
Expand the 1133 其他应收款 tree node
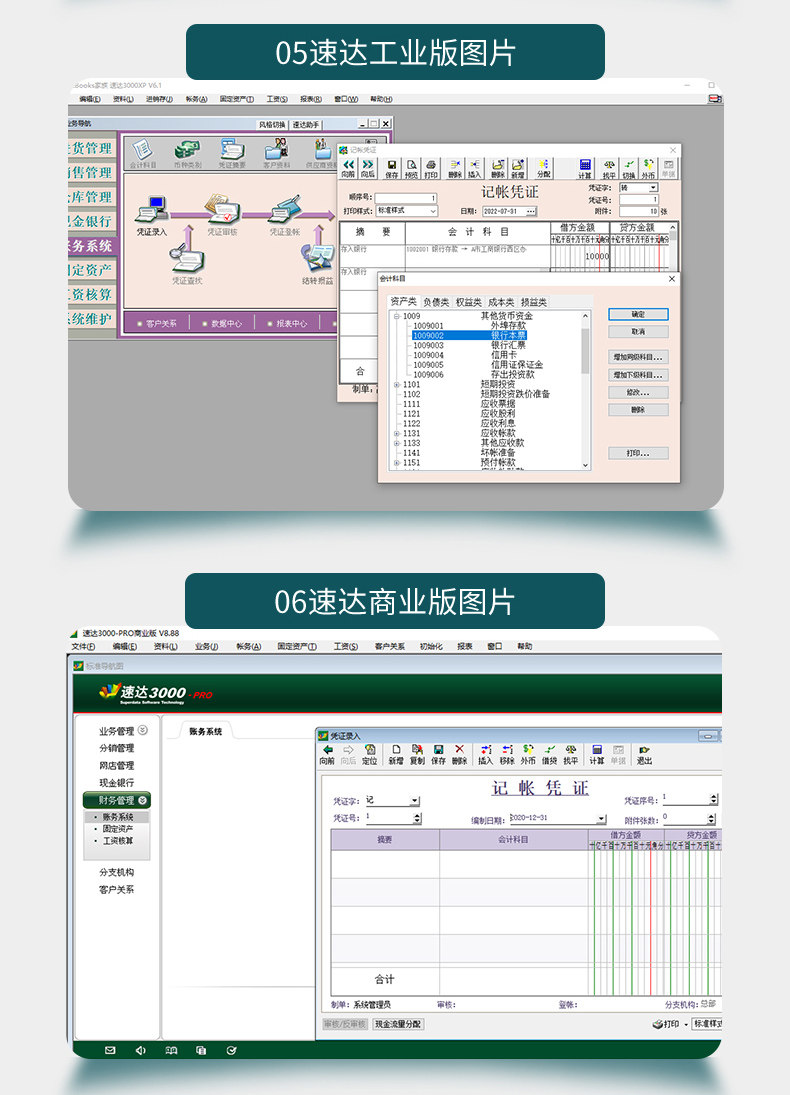(397, 443)
